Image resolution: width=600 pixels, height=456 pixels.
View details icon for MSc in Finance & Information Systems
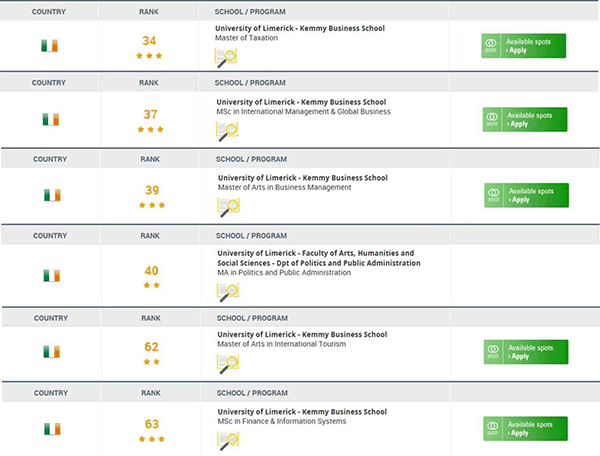(x=228, y=441)
